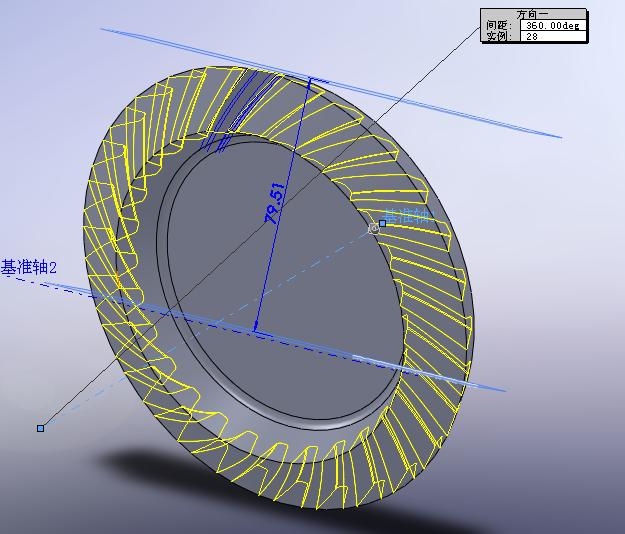Click the 方向一 callout header

click(x=533, y=14)
